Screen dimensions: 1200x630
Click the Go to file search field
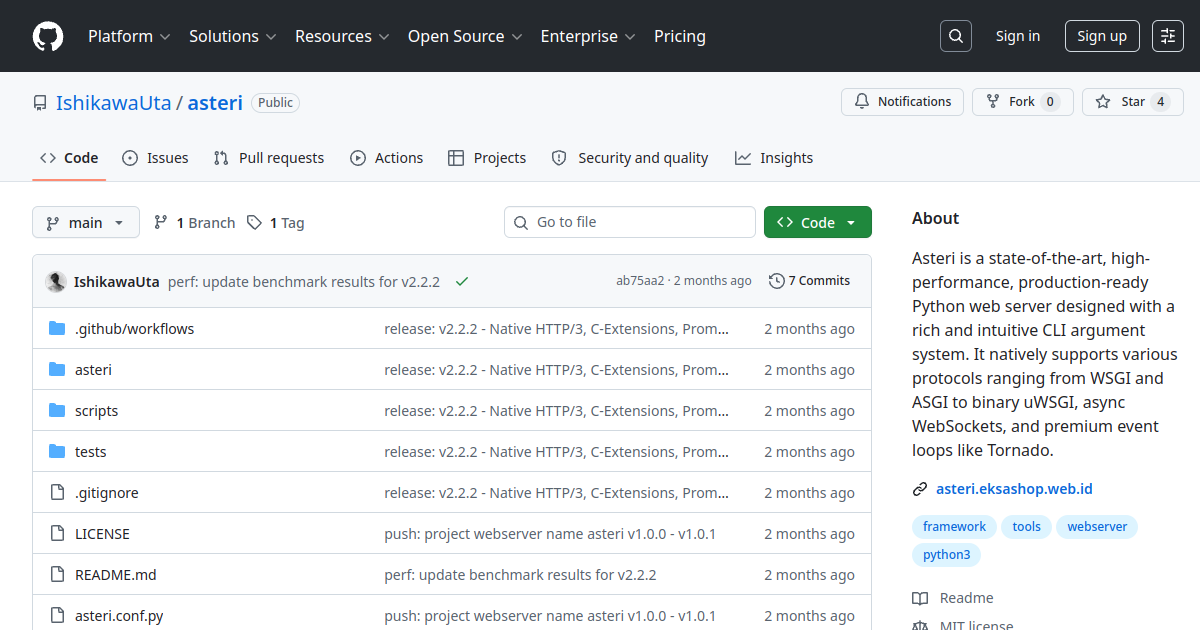click(x=630, y=222)
